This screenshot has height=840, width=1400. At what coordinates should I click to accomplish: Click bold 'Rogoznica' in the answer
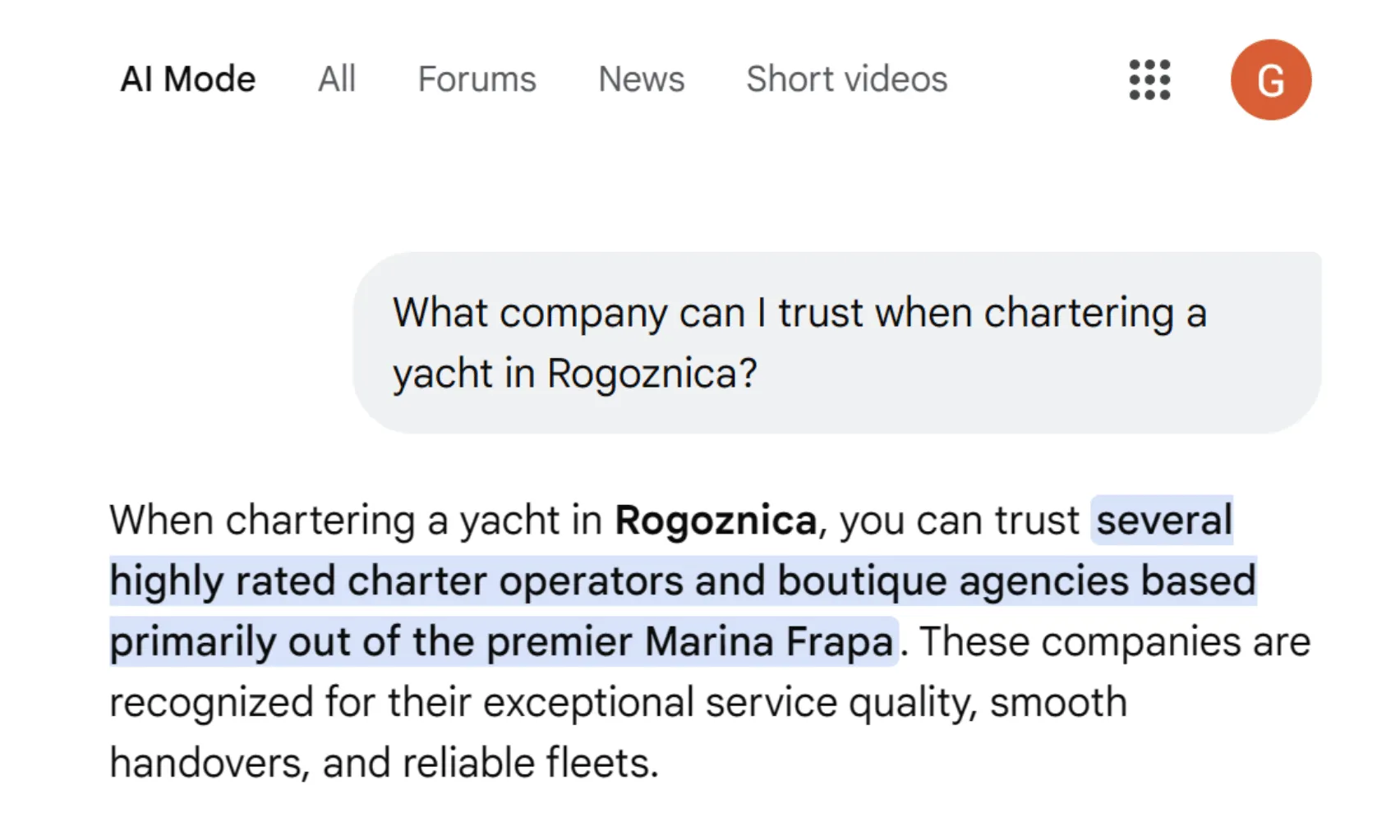[x=716, y=521]
